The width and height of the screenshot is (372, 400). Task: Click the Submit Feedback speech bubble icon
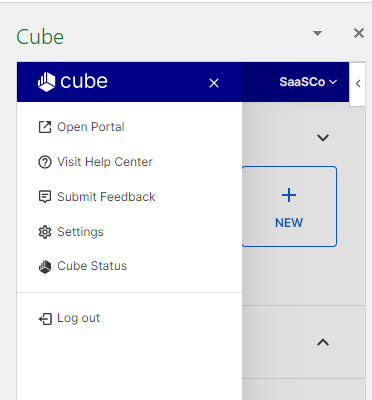(x=45, y=197)
